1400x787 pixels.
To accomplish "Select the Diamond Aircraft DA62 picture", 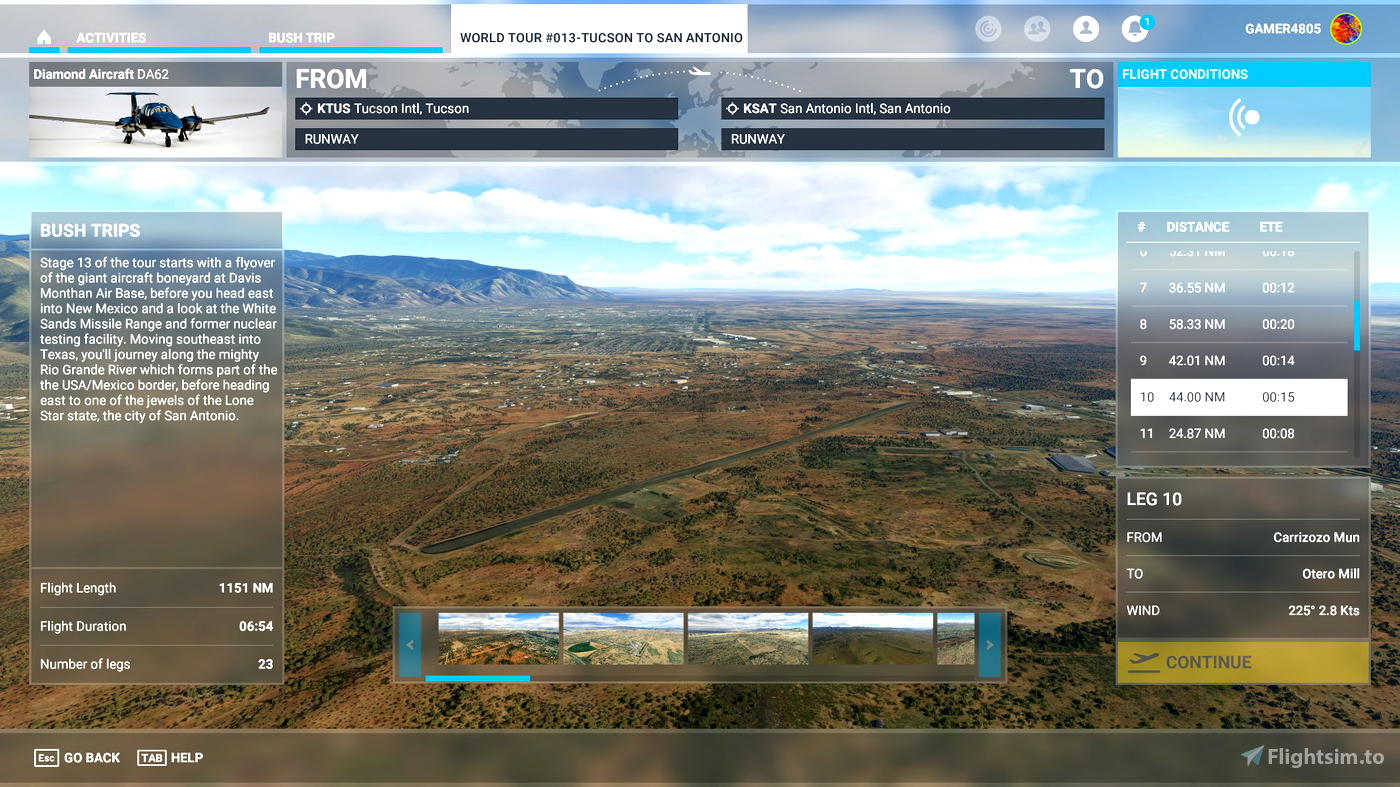I will tap(155, 121).
